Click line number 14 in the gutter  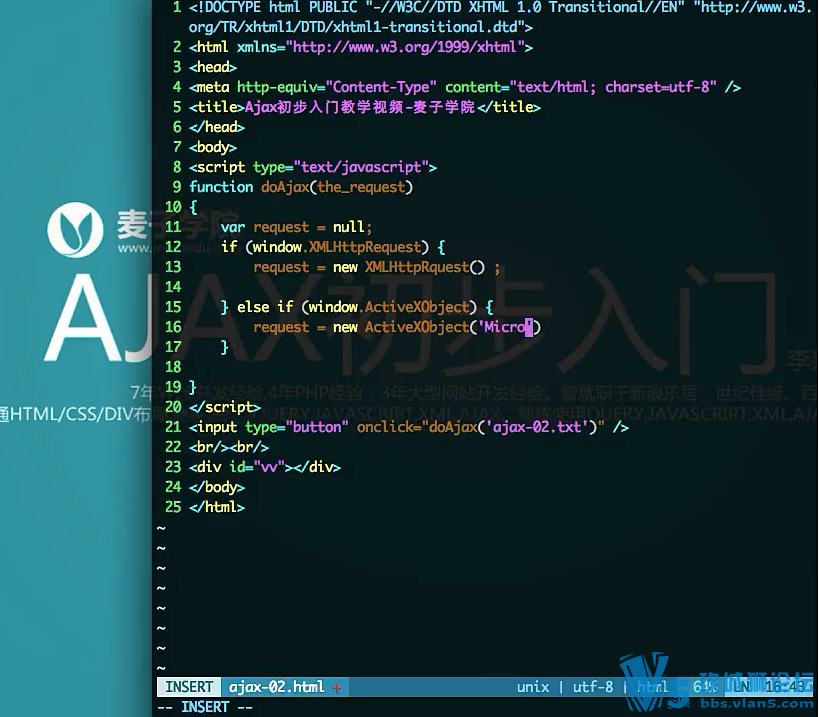point(173,287)
